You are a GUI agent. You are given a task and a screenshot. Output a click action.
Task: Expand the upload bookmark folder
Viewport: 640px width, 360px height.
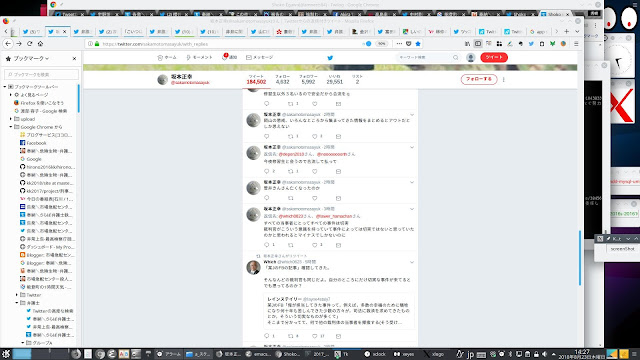coord(11,119)
